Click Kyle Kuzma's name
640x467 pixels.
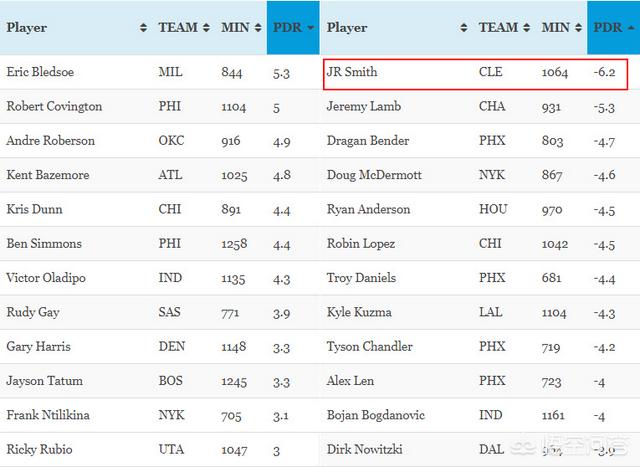pos(359,312)
